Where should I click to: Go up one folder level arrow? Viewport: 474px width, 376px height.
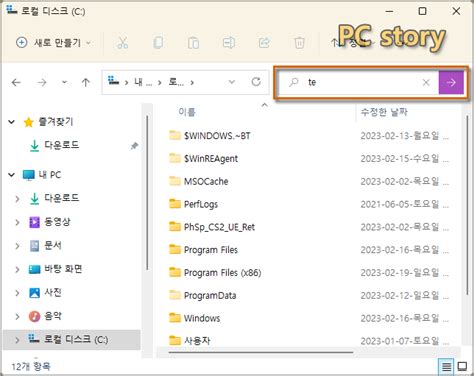(x=86, y=82)
